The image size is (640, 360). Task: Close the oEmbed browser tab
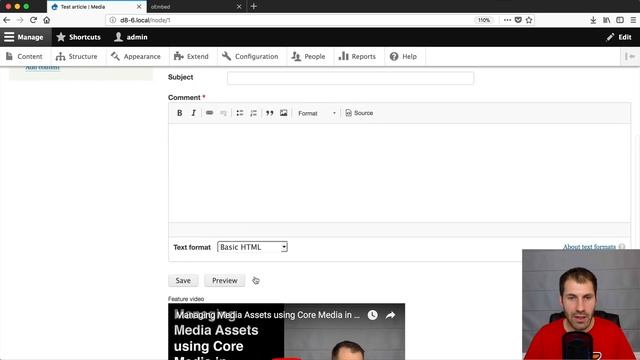pos(239,7)
